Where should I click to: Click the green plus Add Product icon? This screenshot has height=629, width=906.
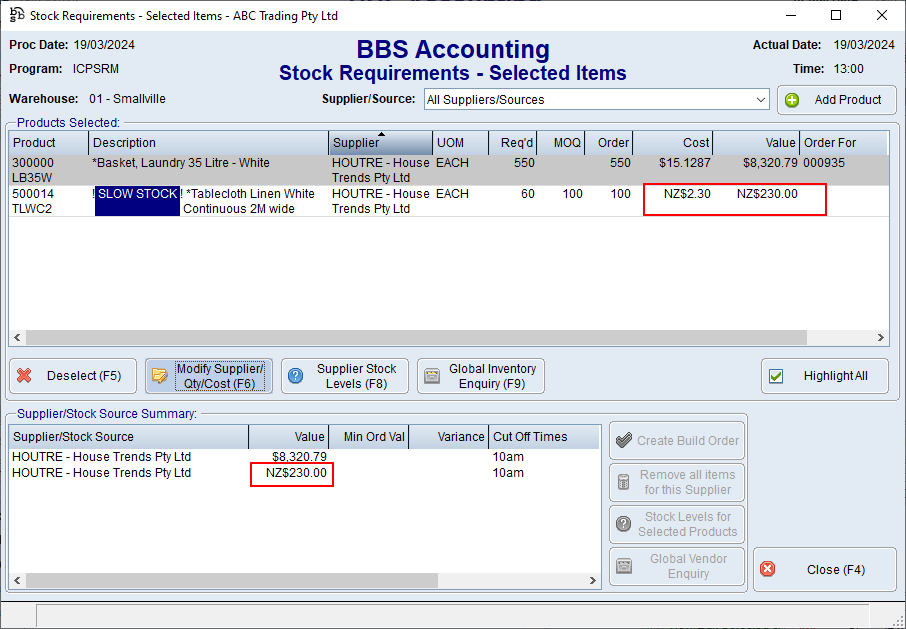click(x=793, y=100)
